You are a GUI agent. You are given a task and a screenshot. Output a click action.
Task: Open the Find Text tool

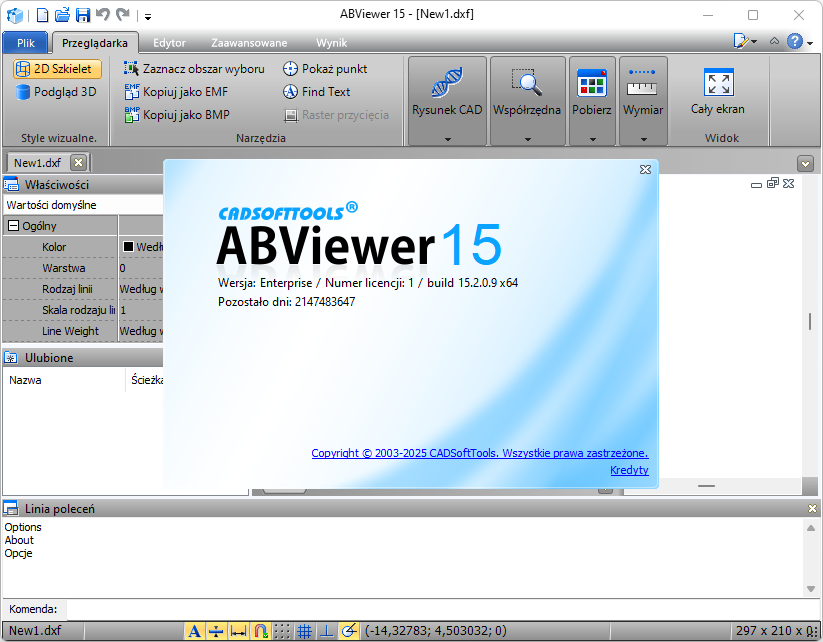tap(316, 92)
